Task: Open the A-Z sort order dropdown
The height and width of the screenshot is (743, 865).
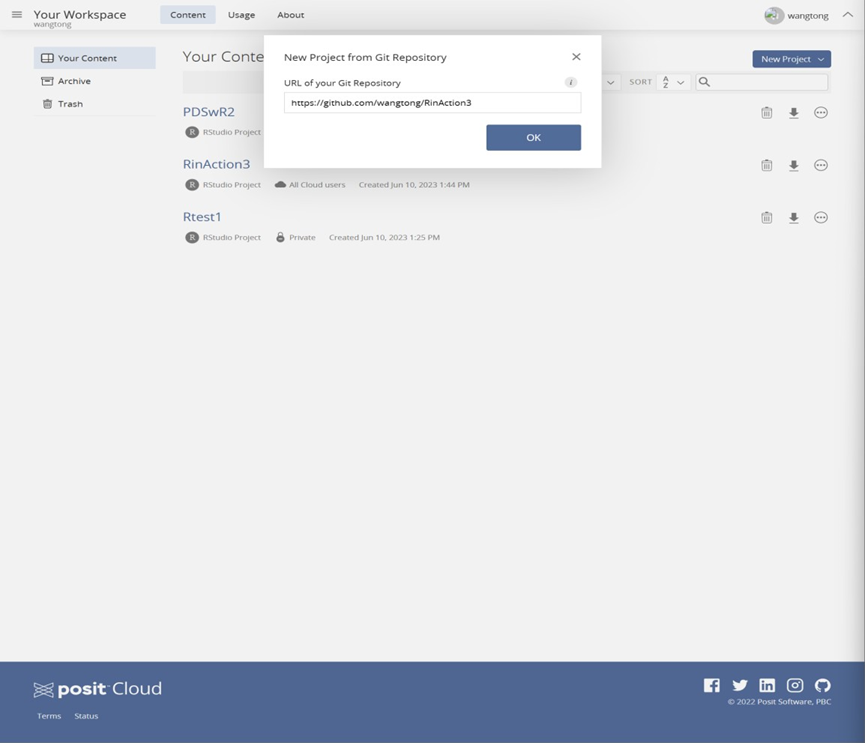Action: point(673,82)
